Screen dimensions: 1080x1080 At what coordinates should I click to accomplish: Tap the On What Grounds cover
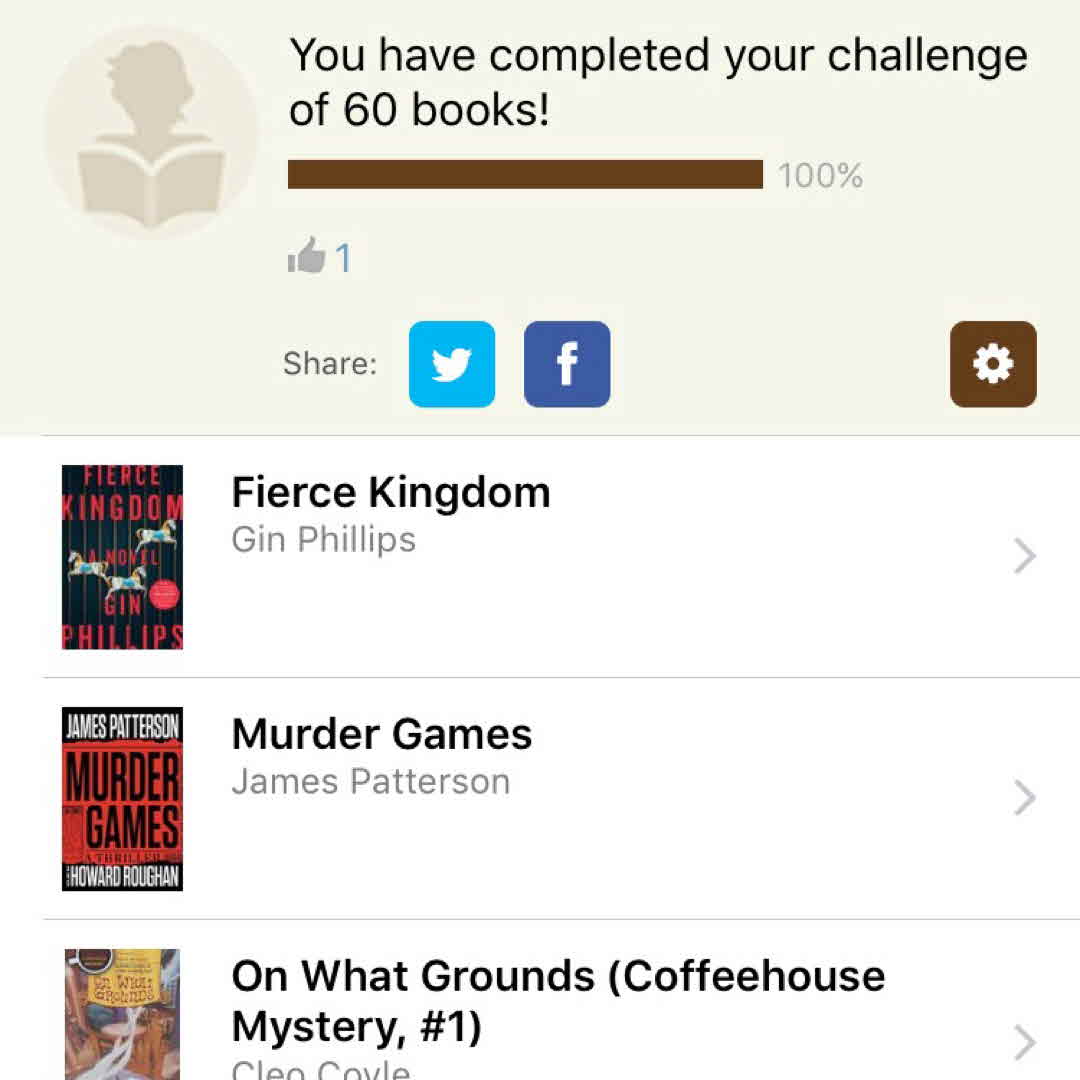tap(122, 1014)
